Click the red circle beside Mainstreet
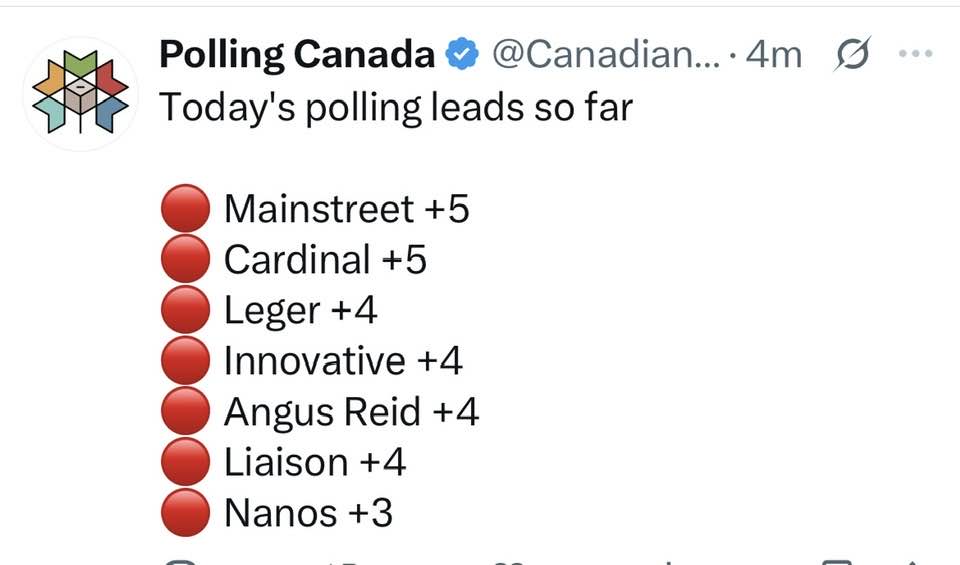This screenshot has height=565, width=960. pos(185,210)
